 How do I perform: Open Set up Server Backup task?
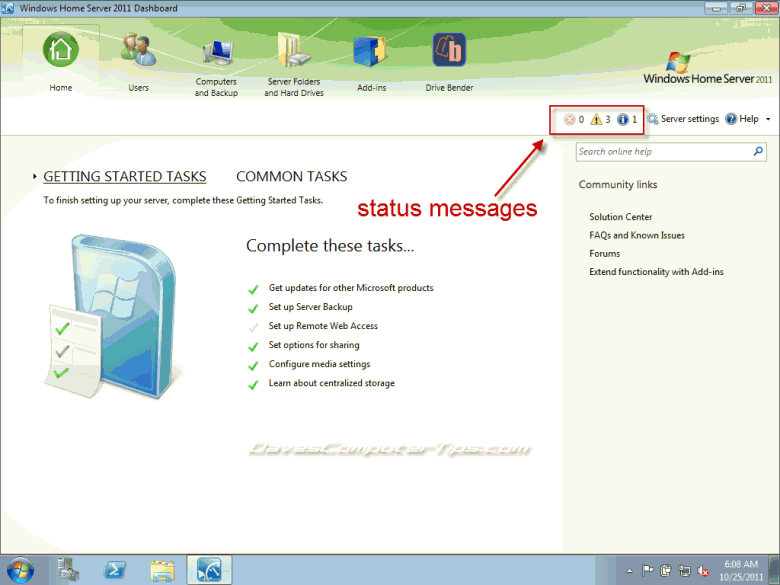(310, 307)
